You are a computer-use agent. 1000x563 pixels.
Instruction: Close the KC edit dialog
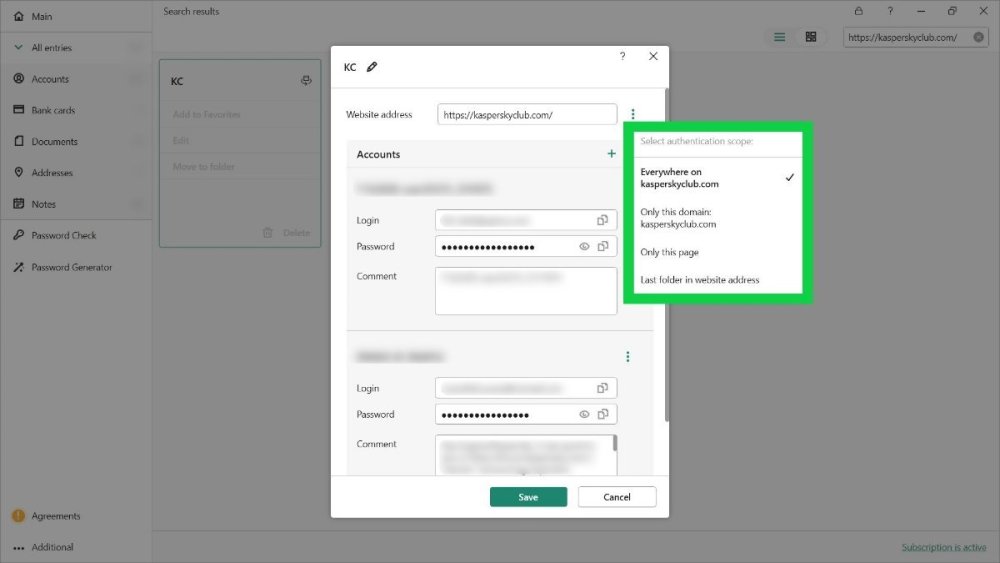pyautogui.click(x=653, y=56)
